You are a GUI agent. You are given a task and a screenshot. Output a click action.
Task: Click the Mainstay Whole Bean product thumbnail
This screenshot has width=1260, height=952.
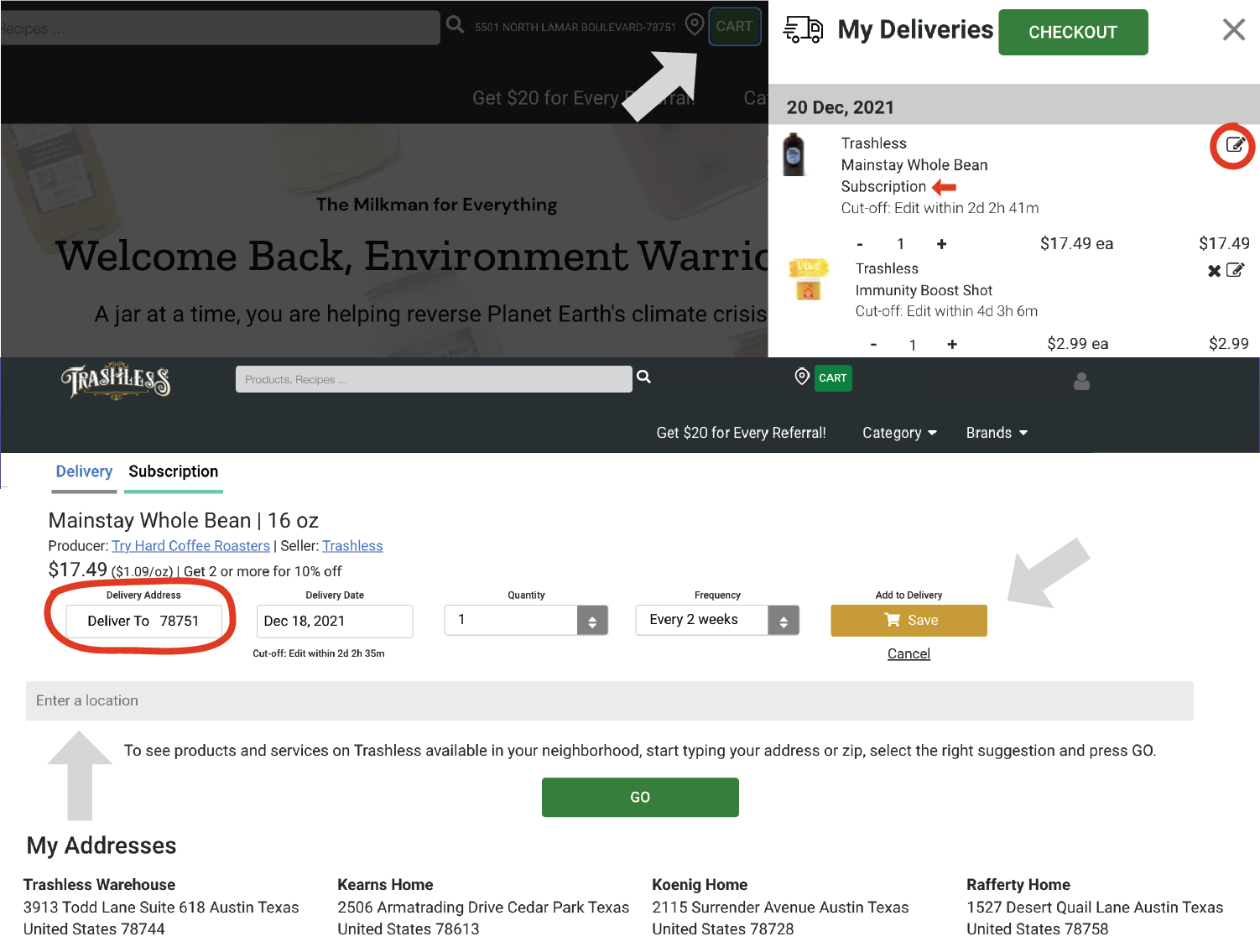point(794,154)
